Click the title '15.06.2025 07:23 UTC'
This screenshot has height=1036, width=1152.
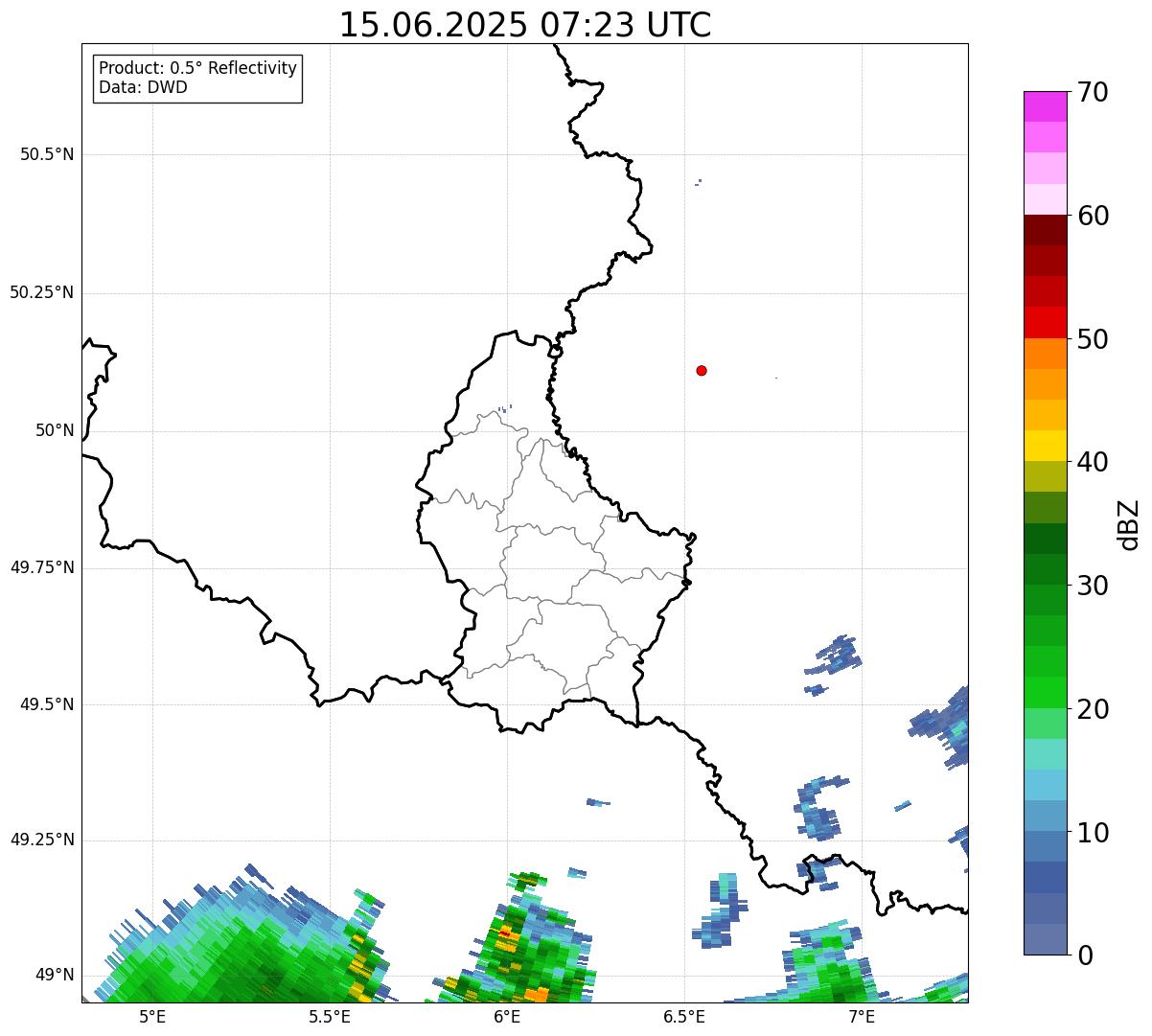click(525, 25)
